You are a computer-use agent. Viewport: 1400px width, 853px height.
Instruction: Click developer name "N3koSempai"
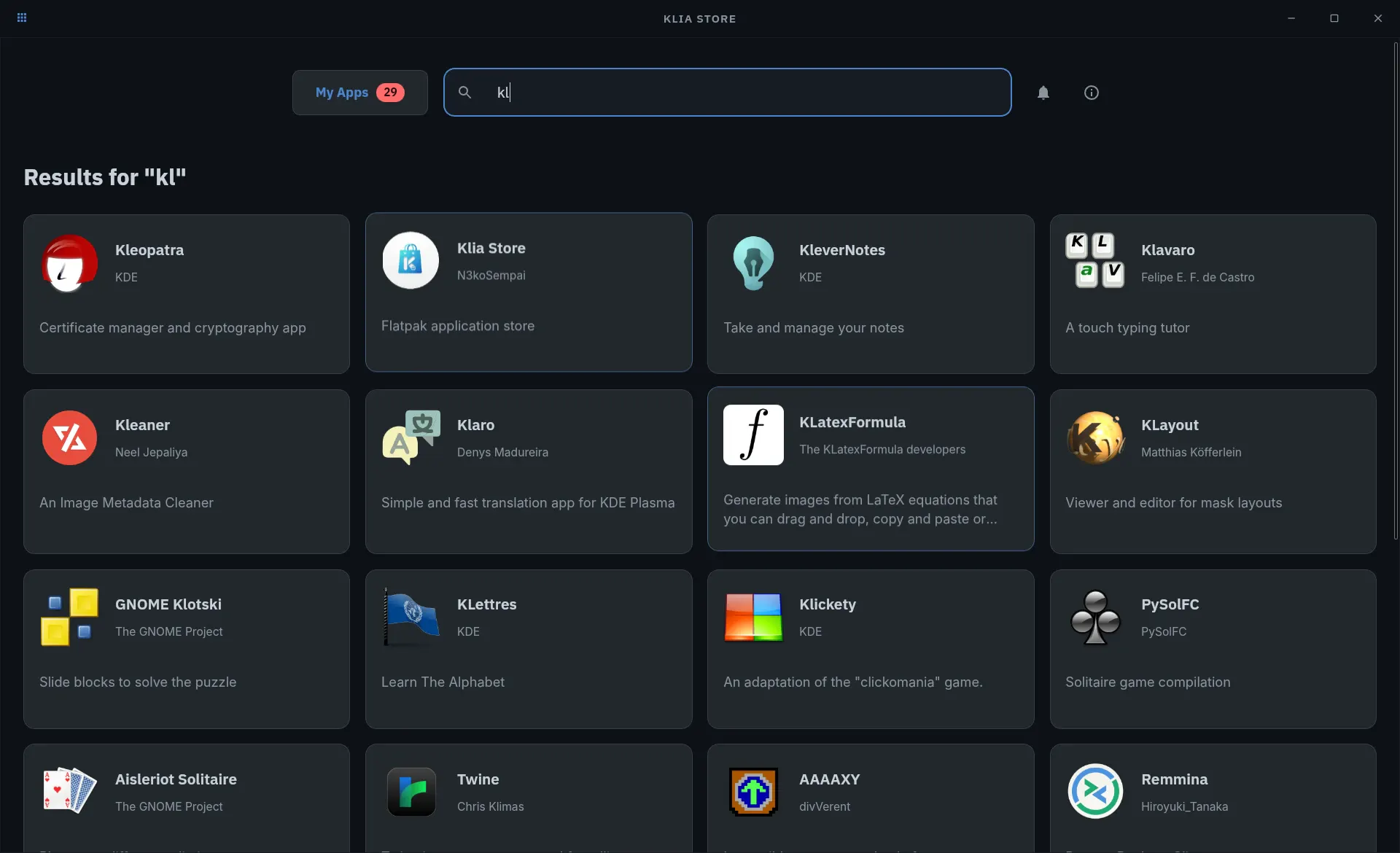pyautogui.click(x=491, y=276)
